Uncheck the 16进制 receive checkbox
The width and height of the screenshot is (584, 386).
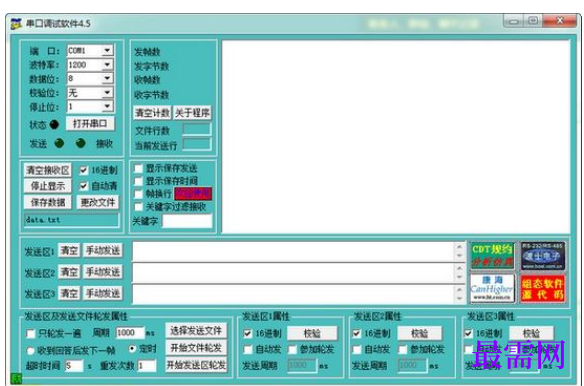[83, 170]
